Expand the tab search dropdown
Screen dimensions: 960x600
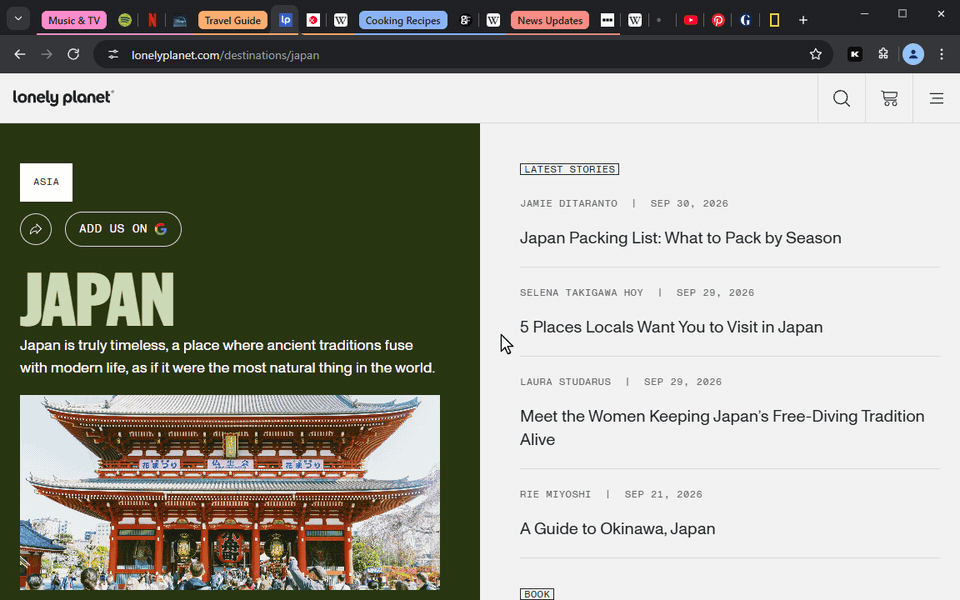(18, 19)
